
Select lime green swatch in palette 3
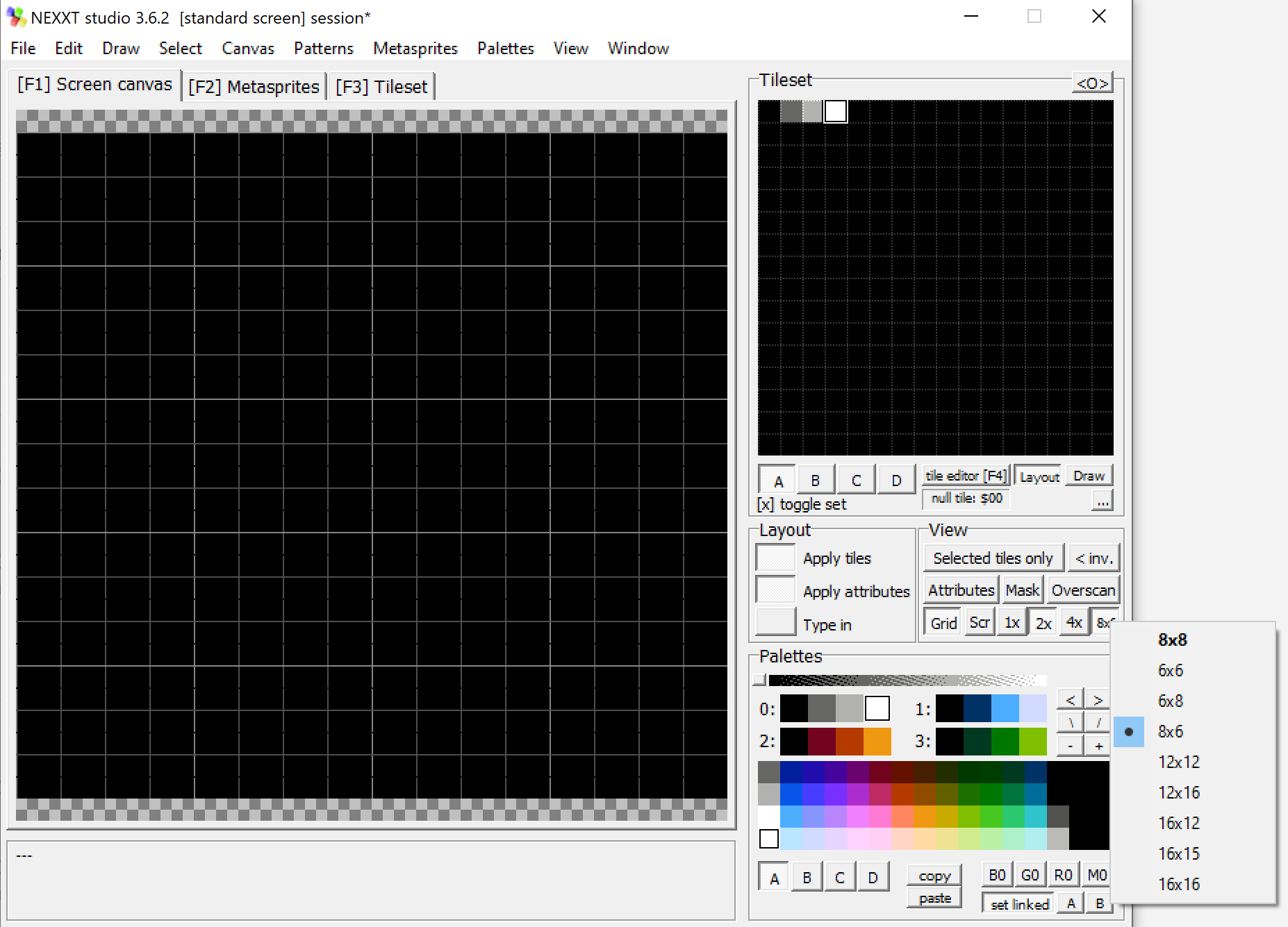click(1033, 742)
